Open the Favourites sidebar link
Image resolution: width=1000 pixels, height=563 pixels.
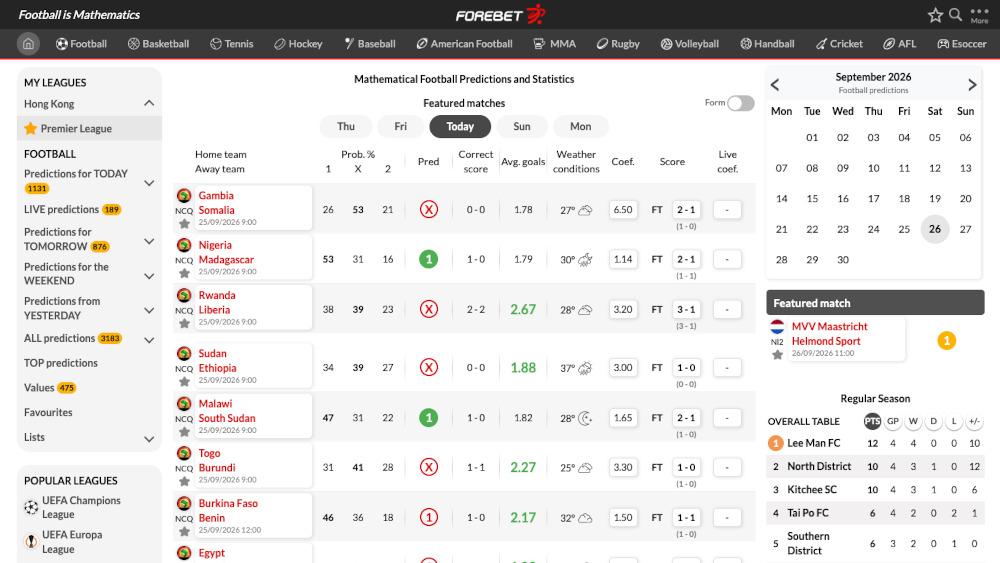48,413
